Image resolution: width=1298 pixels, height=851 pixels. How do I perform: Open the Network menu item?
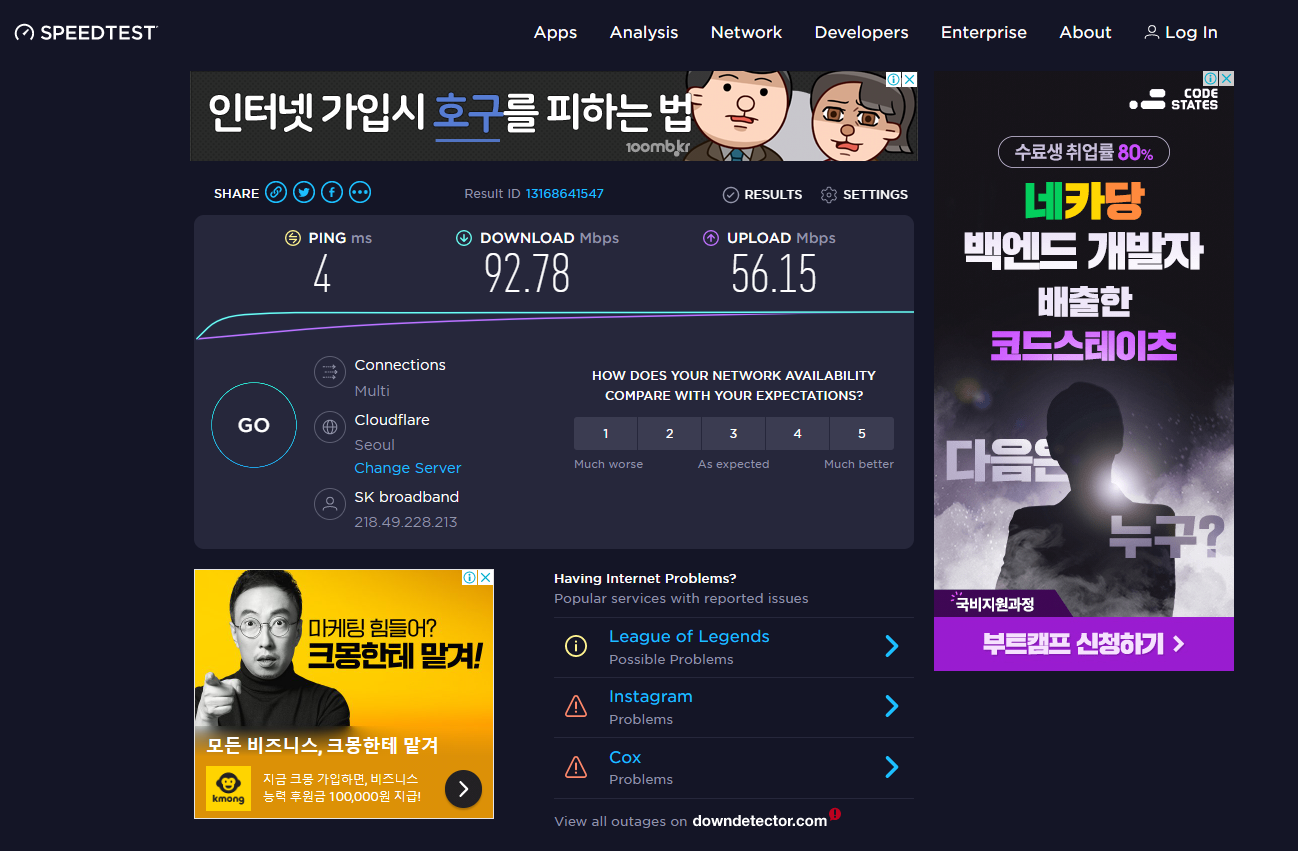(746, 33)
